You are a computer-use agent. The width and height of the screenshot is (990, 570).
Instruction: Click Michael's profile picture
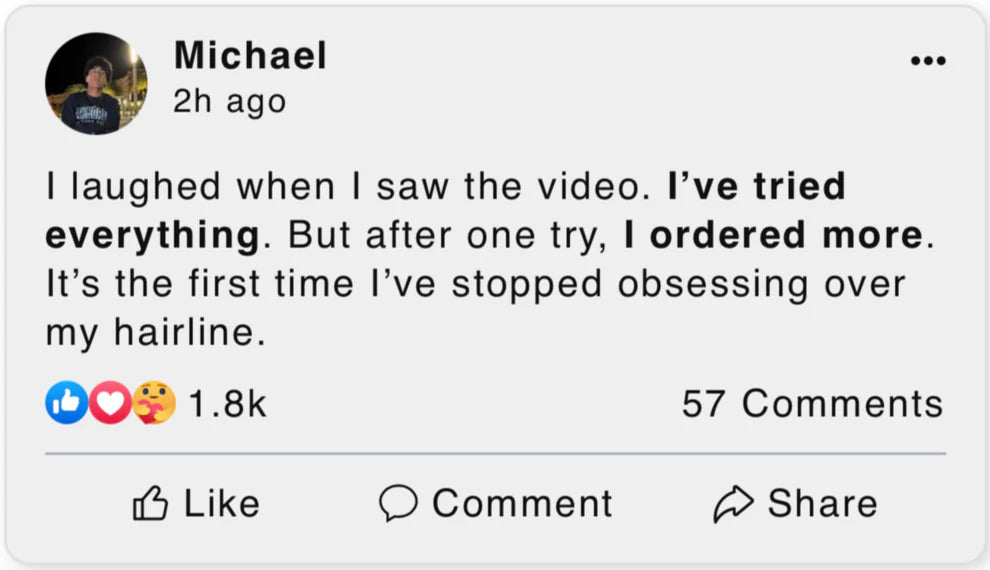[96, 84]
